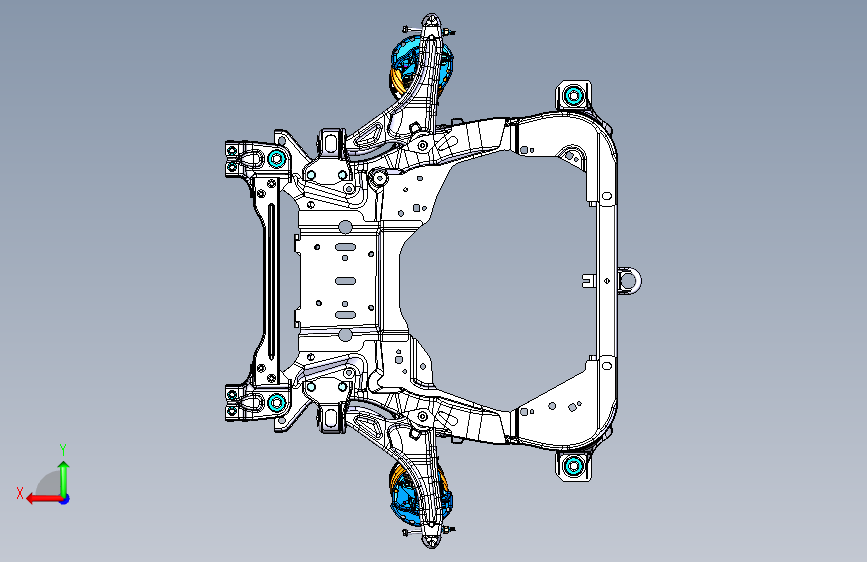Pick the long vertical slot in the left crossbar
The height and width of the screenshot is (562, 867).
271,281
